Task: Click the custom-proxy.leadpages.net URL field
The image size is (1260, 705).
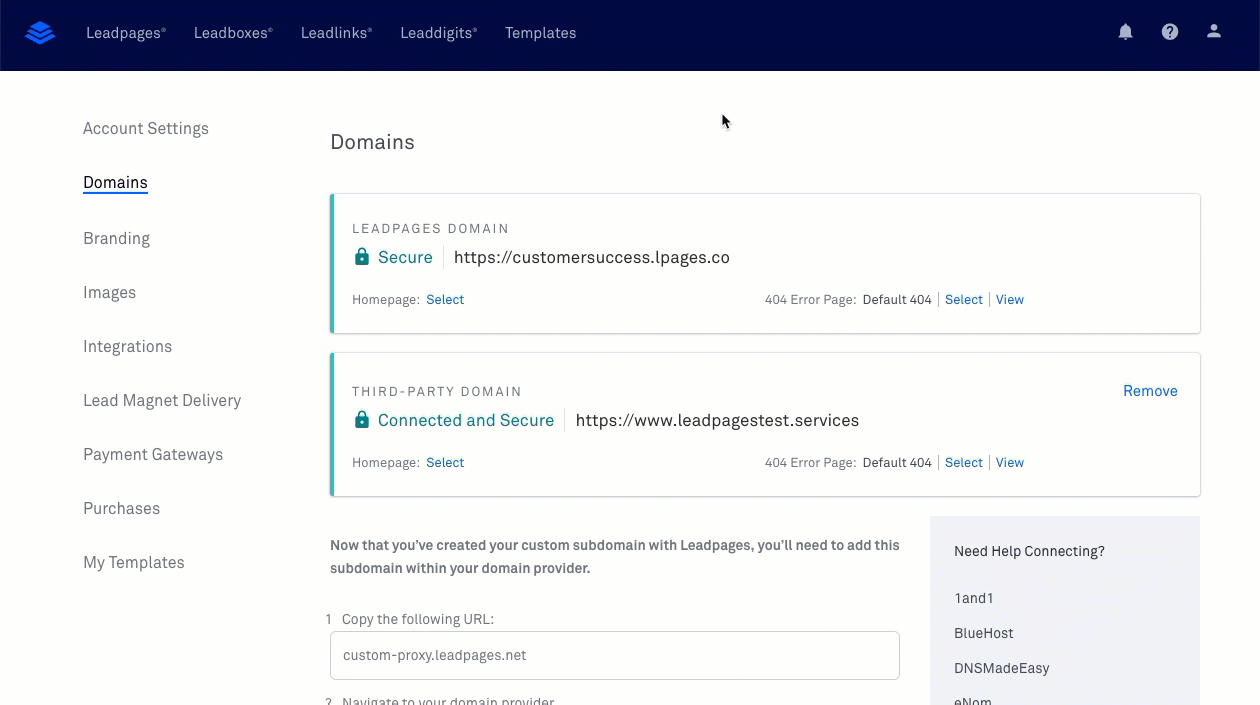Action: pos(615,655)
